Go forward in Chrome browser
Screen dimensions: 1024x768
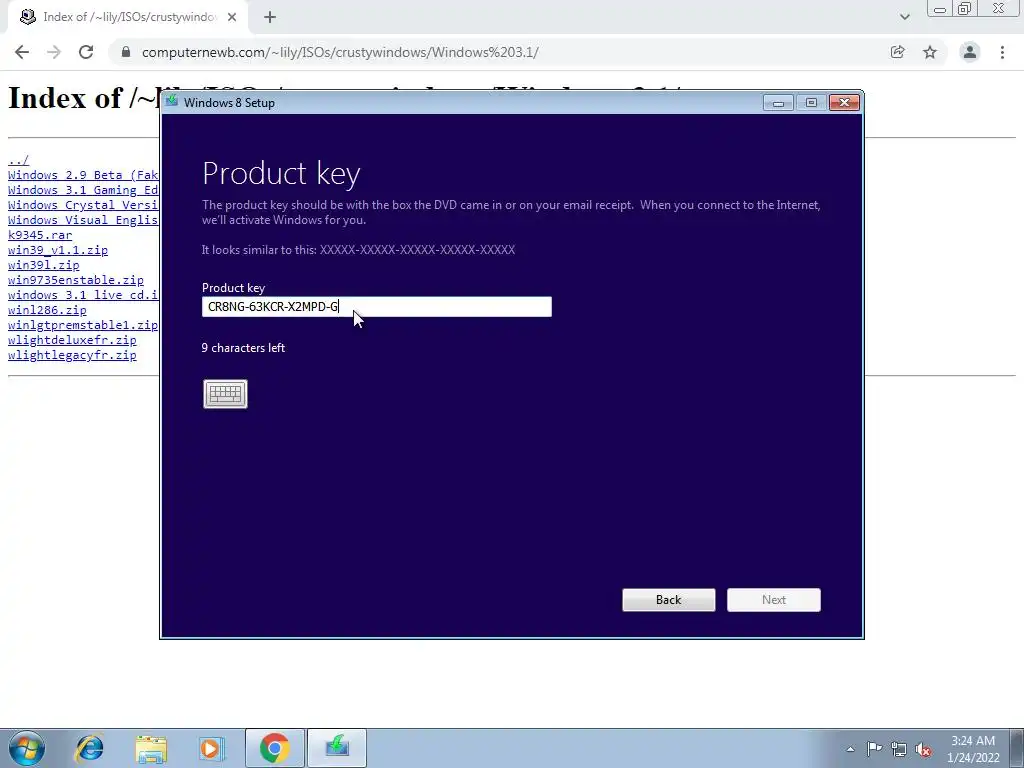click(54, 52)
